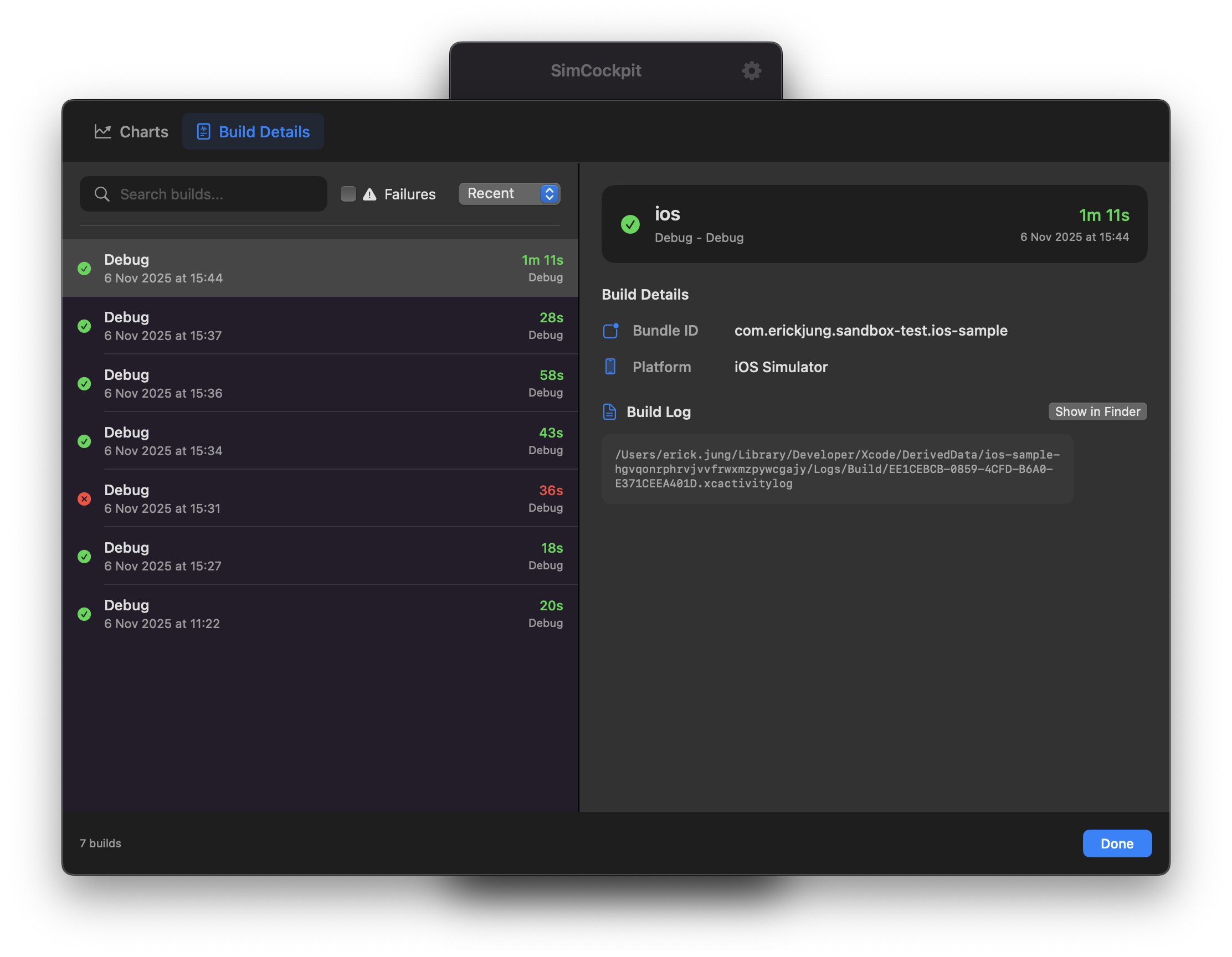Click the Recent dropdown stepper arrows
Image resolution: width=1232 pixels, height=957 pixels.
550,193
